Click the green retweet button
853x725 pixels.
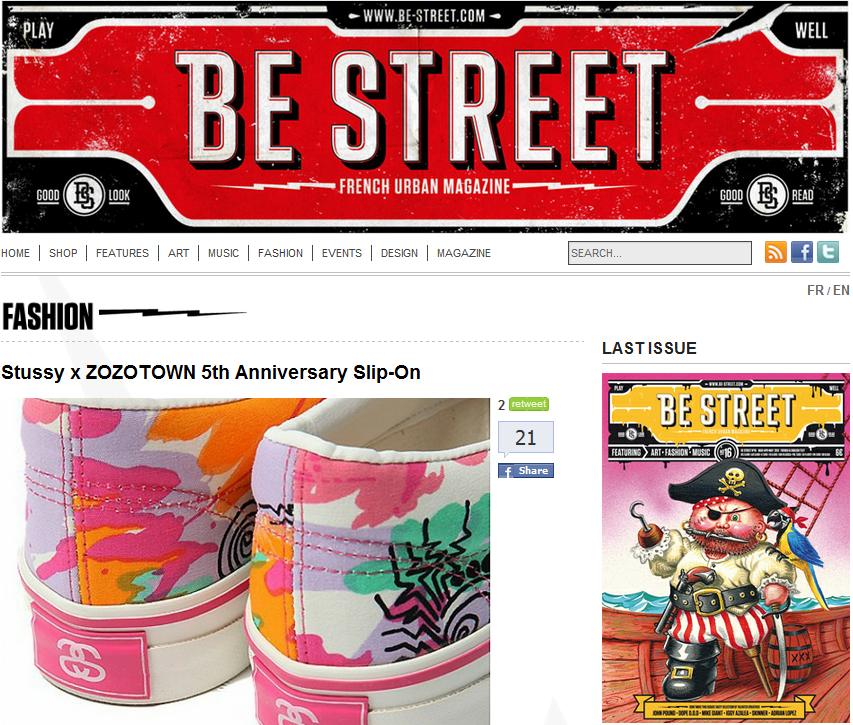[x=529, y=404]
